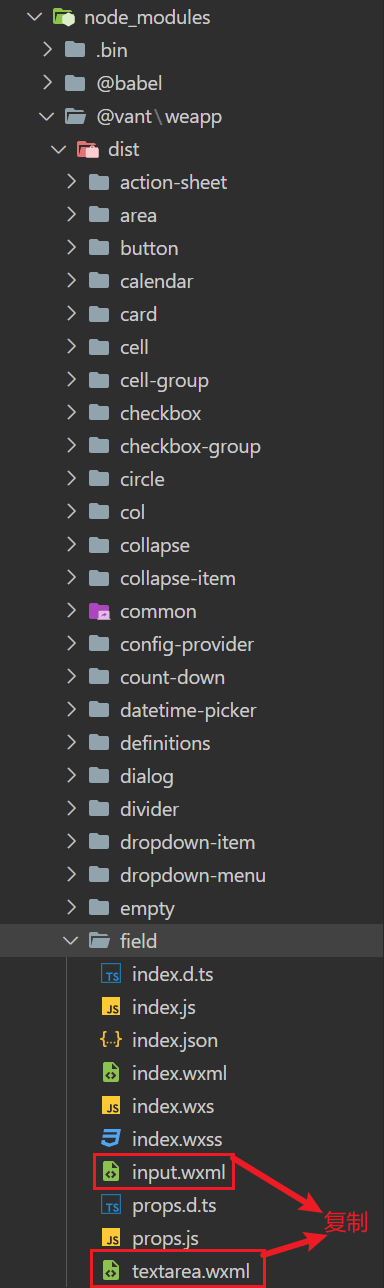Click the TypeScript icon of index.d.ts
The height and width of the screenshot is (1288, 384).
point(111,974)
